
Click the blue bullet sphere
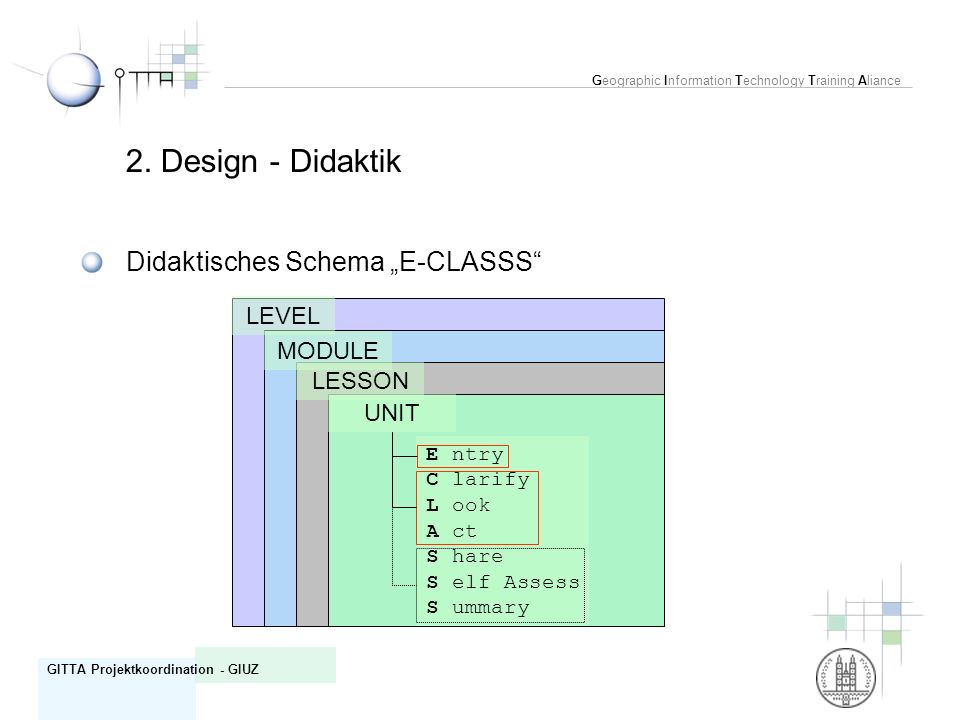click(x=92, y=262)
